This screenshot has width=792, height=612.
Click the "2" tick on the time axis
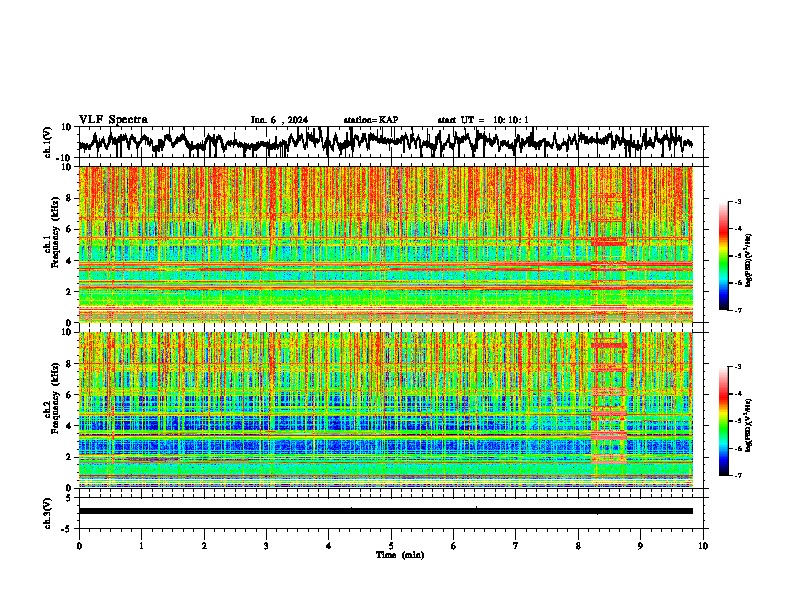tap(204, 546)
